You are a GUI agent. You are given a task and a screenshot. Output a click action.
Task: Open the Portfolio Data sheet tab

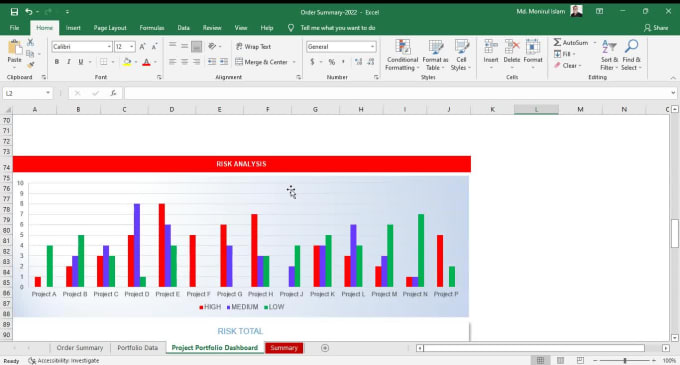137,348
